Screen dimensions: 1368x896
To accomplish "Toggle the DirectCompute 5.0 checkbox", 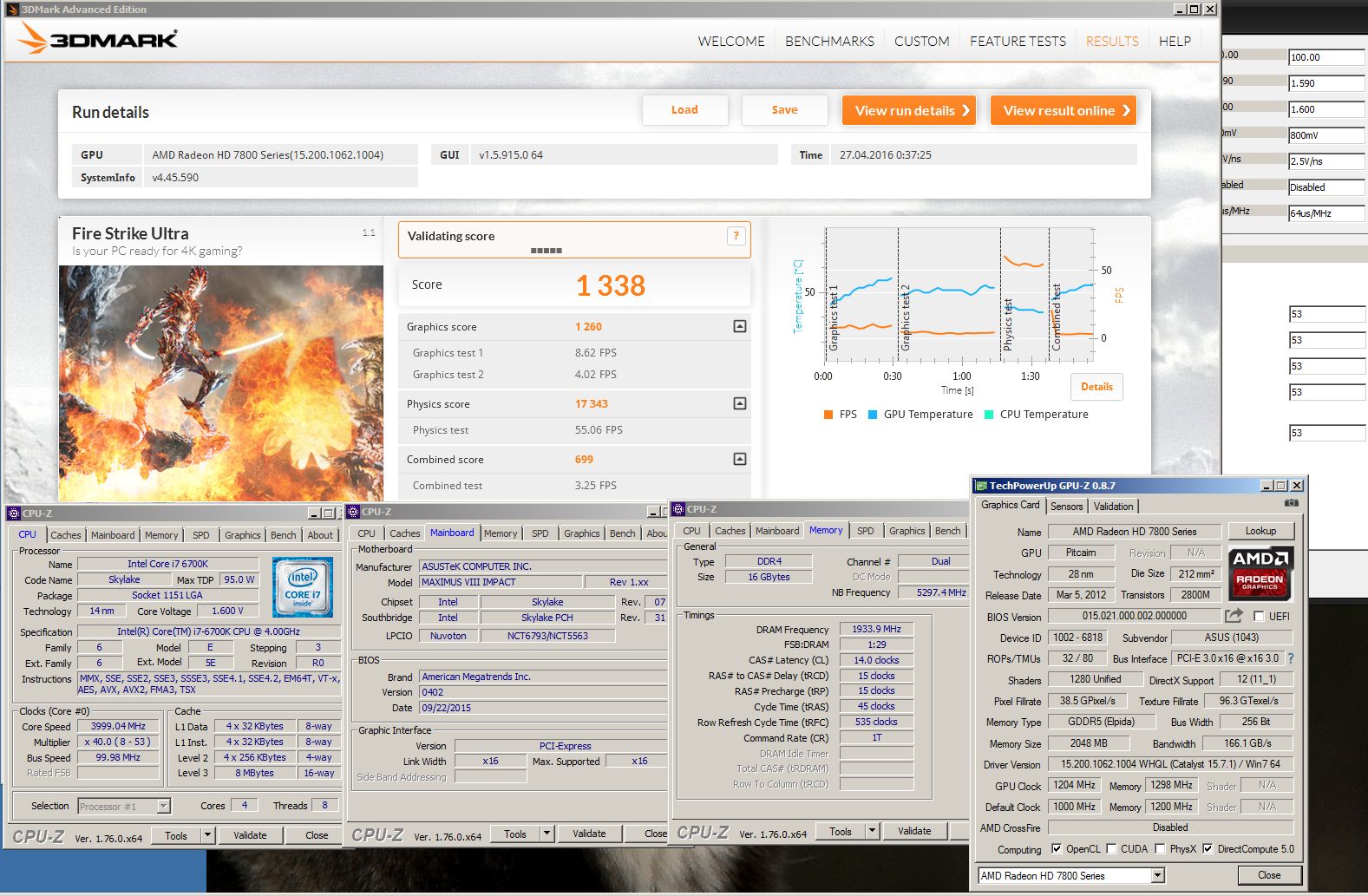I will (x=1208, y=849).
